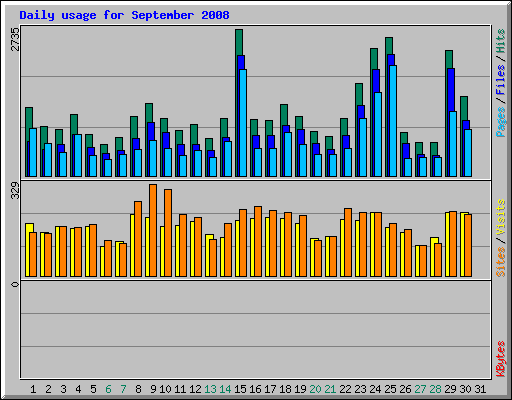The height and width of the screenshot is (400, 512).
Task: Click the orange visits bar for day 16
Action: 258,241
